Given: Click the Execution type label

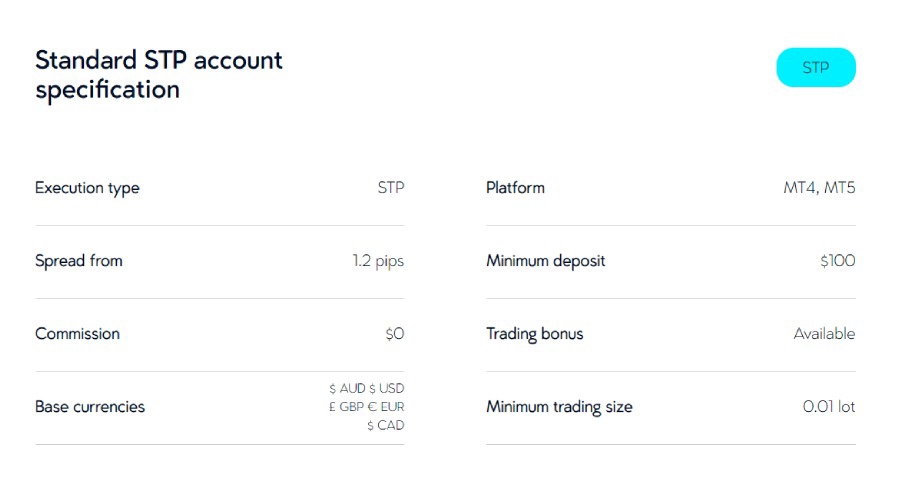Looking at the screenshot, I should (x=87, y=188).
